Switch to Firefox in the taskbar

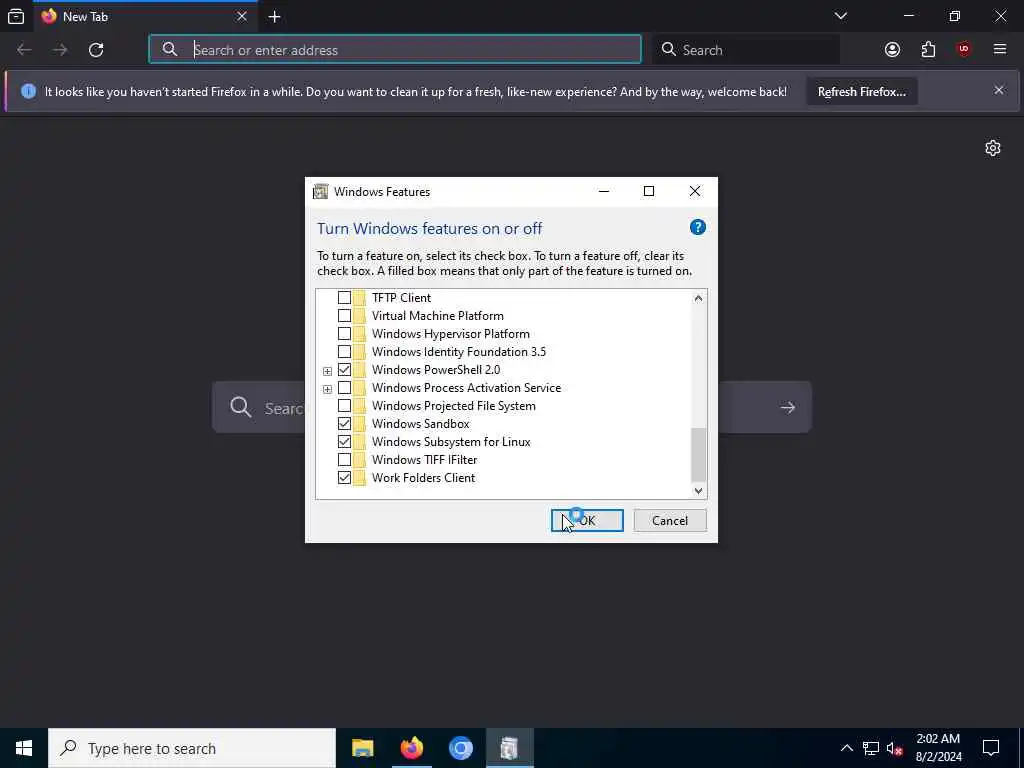click(411, 748)
